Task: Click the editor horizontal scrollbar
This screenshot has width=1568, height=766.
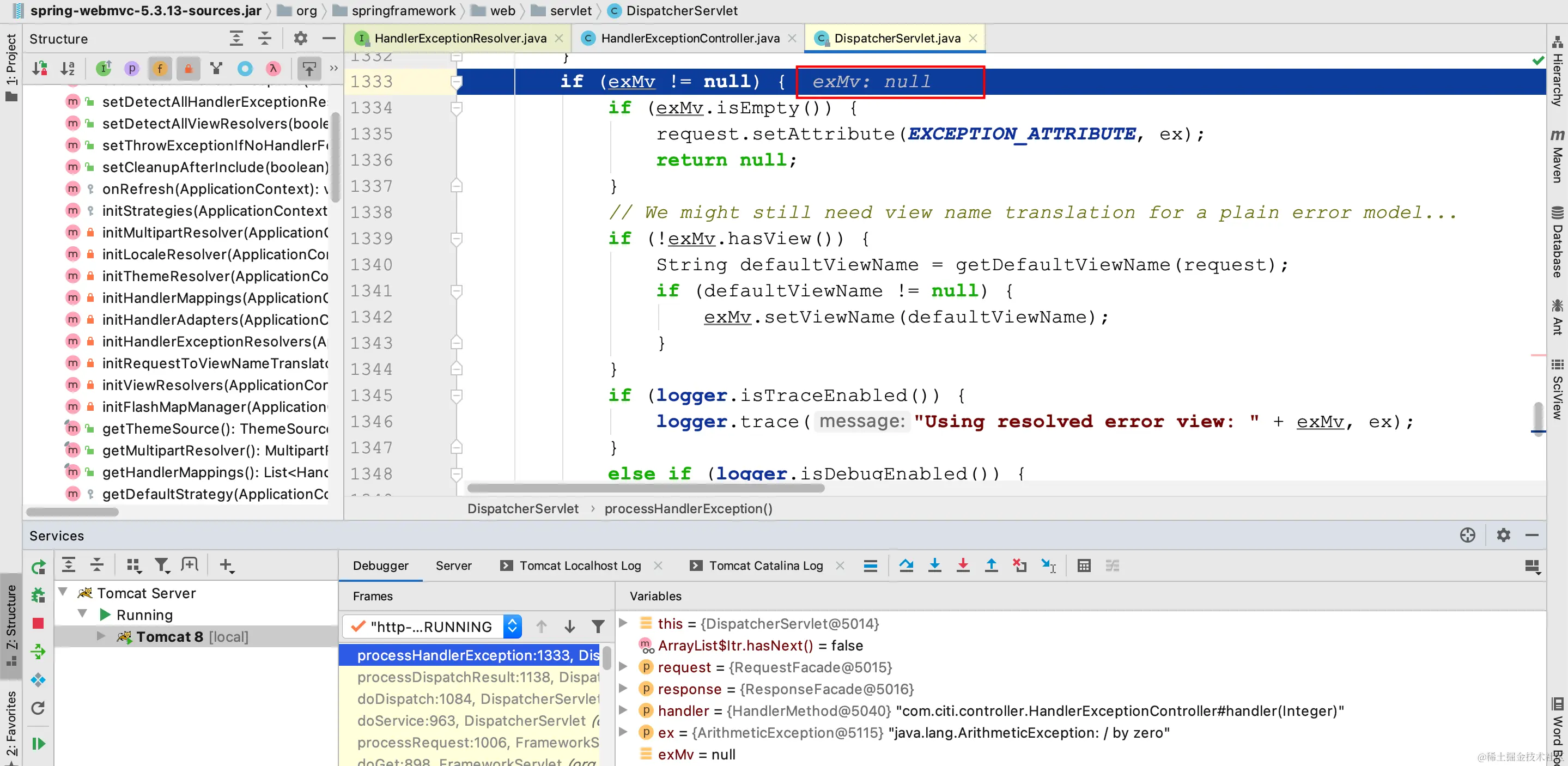Action: pos(645,488)
